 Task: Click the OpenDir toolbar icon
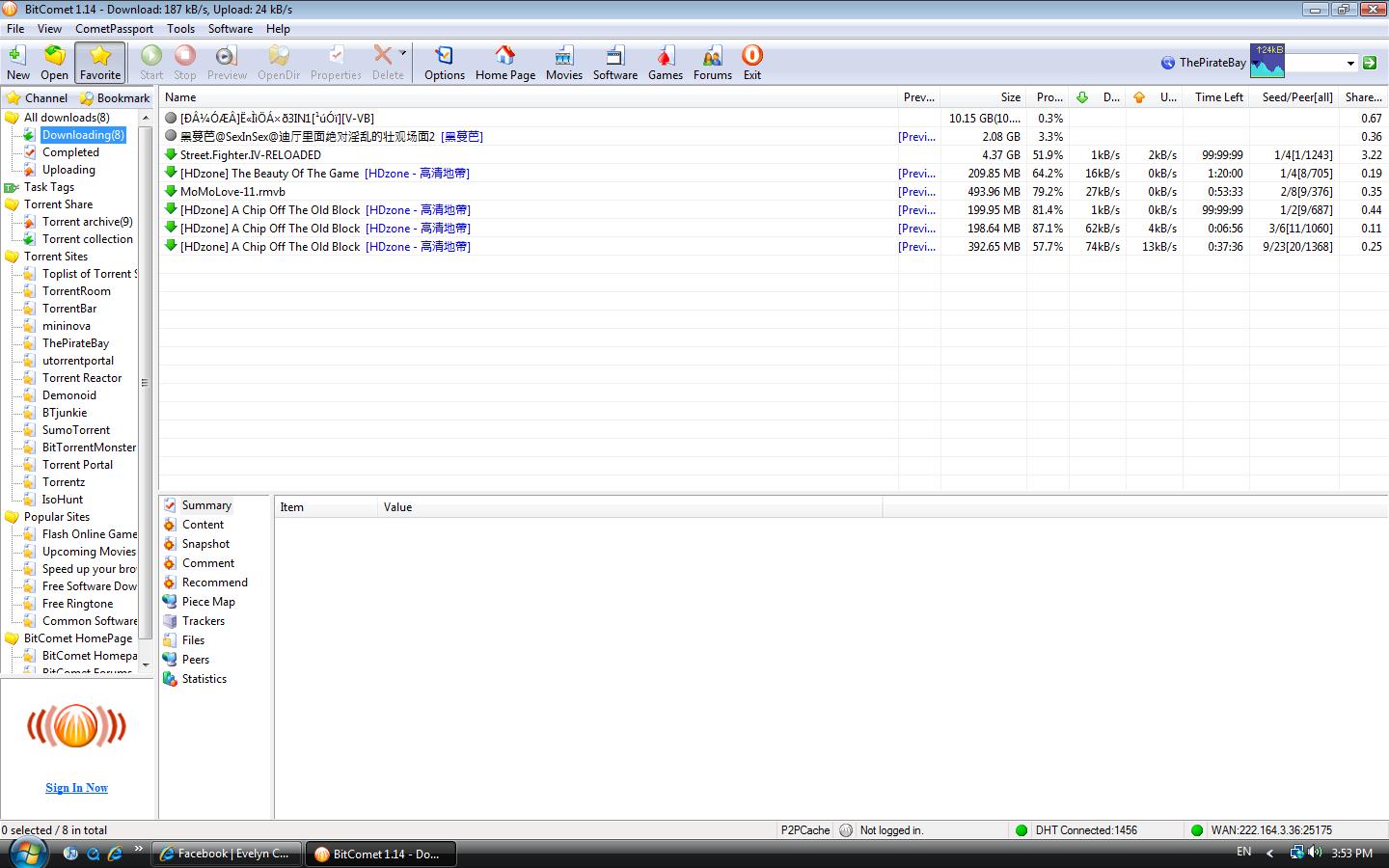[279, 62]
